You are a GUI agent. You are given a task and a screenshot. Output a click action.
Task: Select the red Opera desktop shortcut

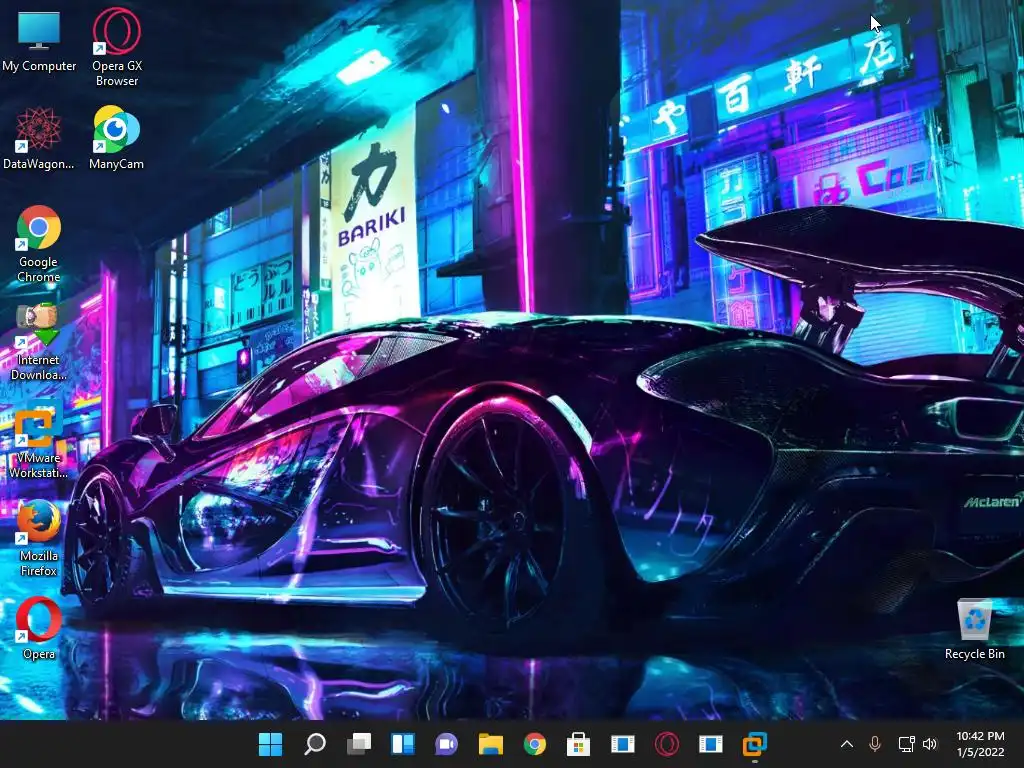click(39, 628)
